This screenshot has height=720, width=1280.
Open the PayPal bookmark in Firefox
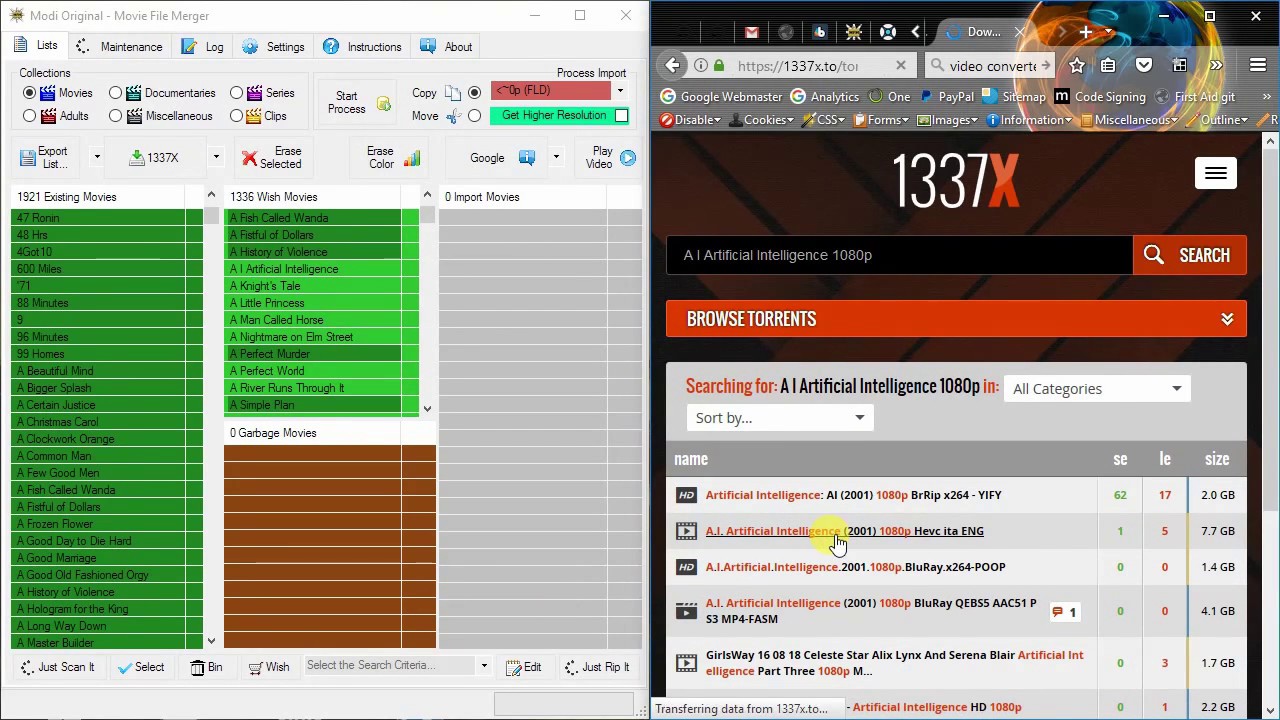tap(946, 97)
